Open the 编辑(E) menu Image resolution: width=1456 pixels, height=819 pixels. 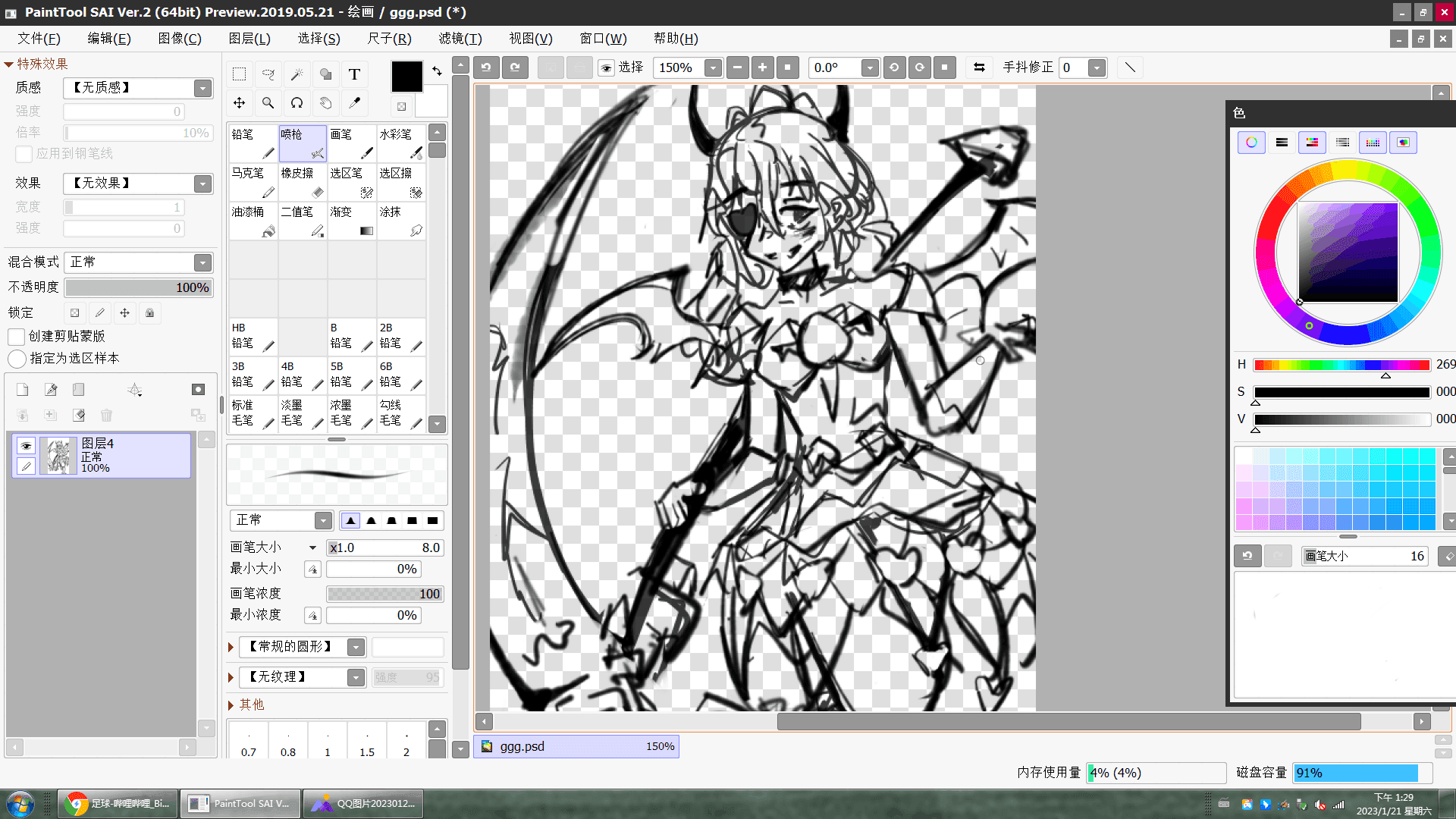[109, 39]
